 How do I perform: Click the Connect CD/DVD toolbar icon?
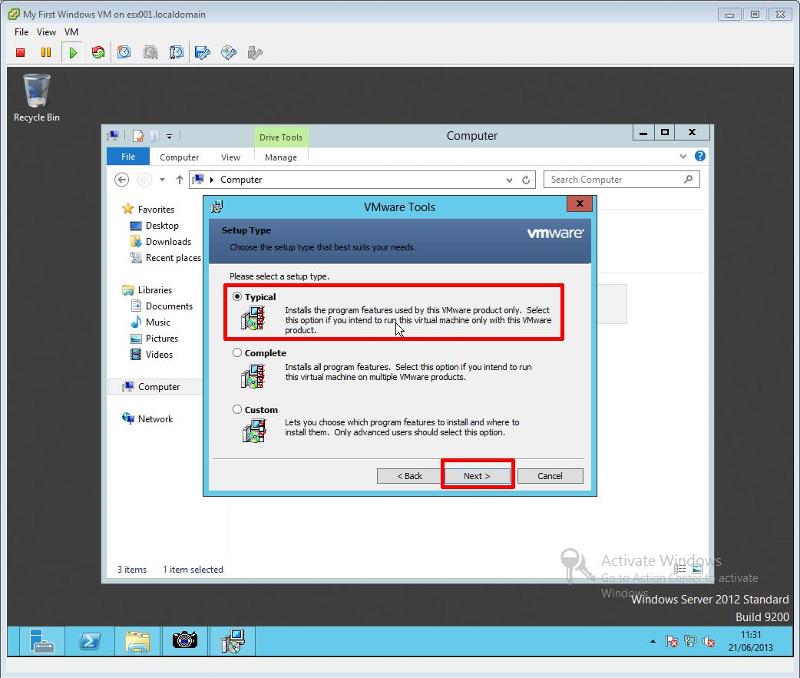tap(229, 53)
